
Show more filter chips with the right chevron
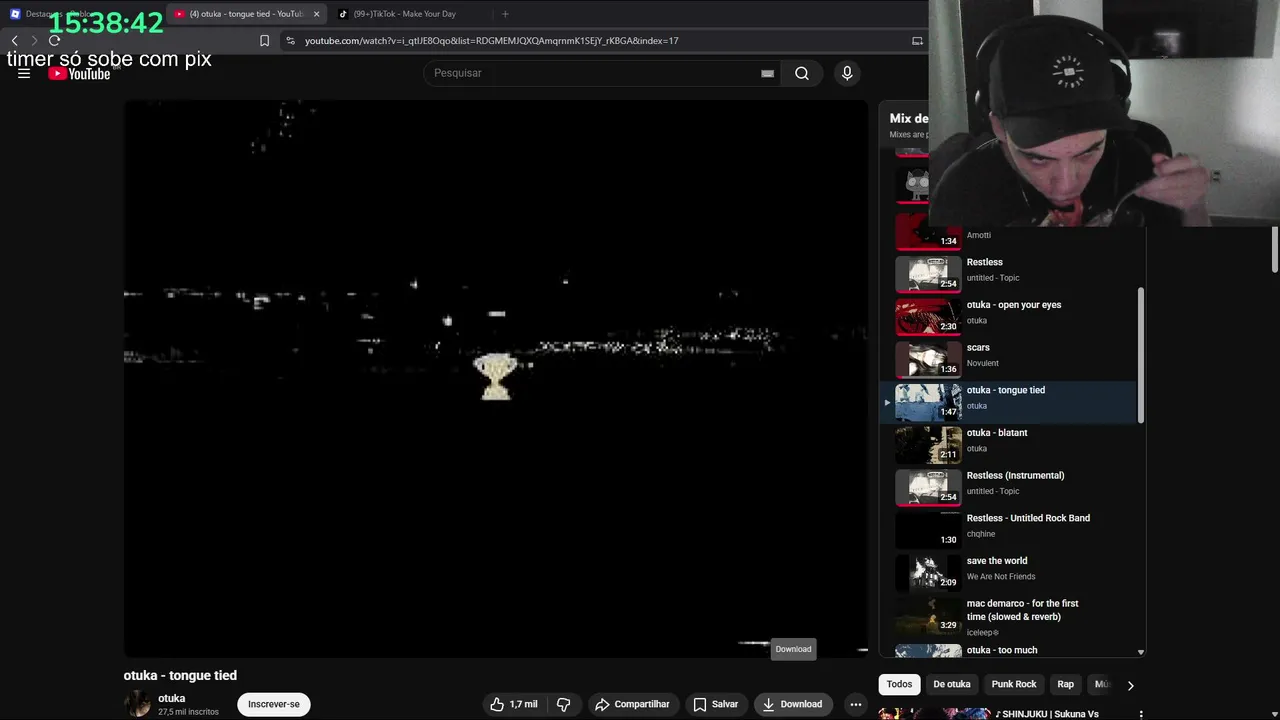[1130, 685]
